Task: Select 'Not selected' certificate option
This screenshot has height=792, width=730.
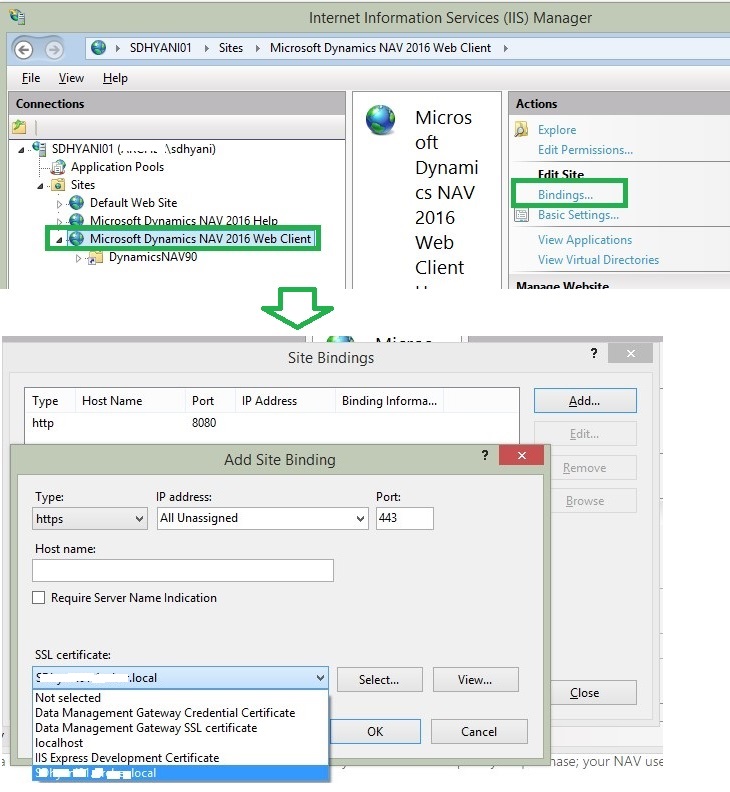Action: [x=180, y=698]
